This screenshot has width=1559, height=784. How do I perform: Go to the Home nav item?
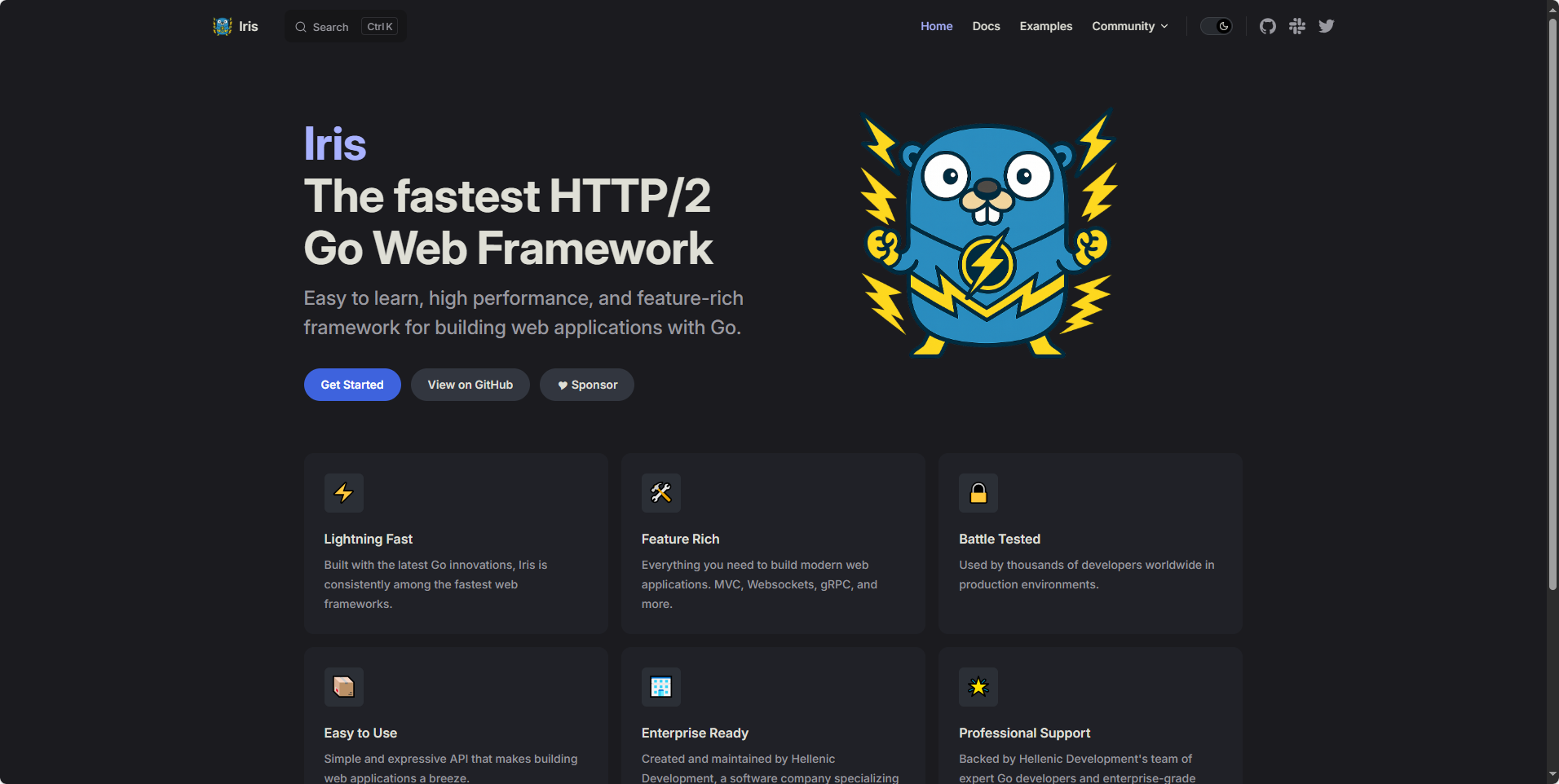936,26
